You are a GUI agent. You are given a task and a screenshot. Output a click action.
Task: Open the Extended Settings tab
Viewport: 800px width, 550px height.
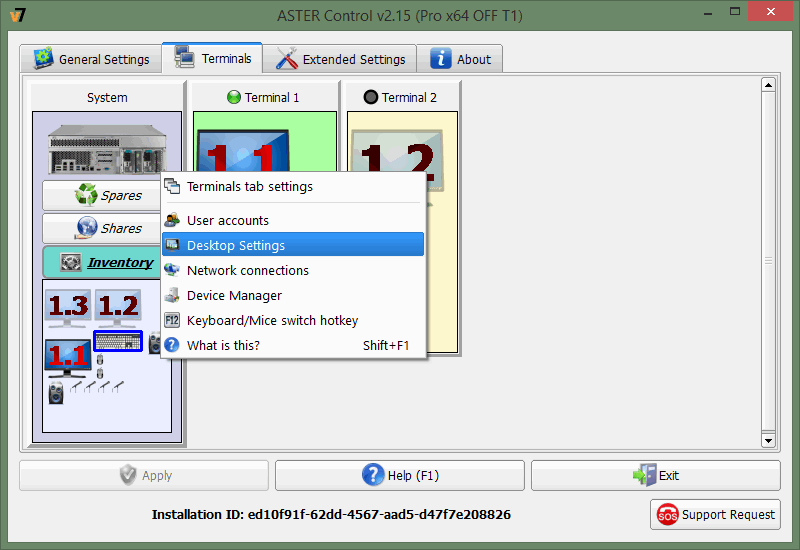click(x=340, y=59)
